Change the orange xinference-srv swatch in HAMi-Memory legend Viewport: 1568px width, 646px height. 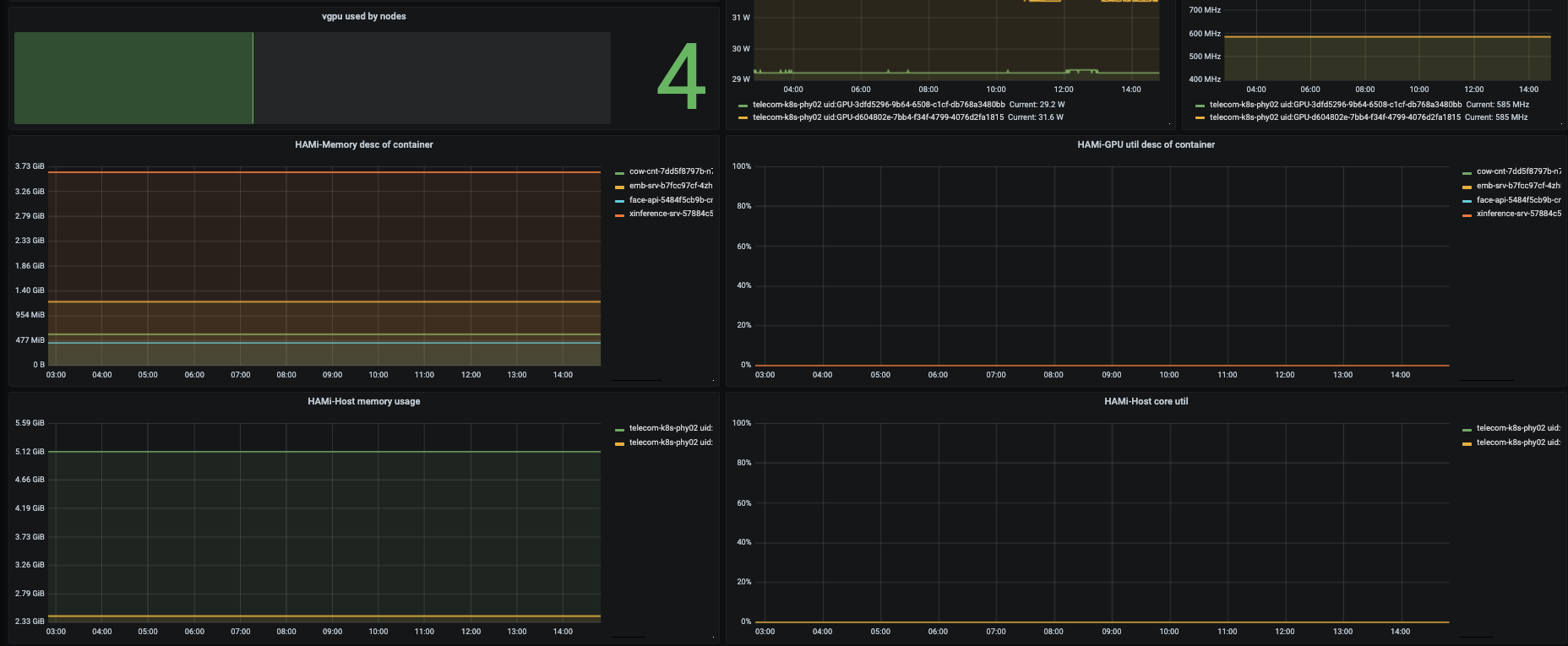[620, 214]
